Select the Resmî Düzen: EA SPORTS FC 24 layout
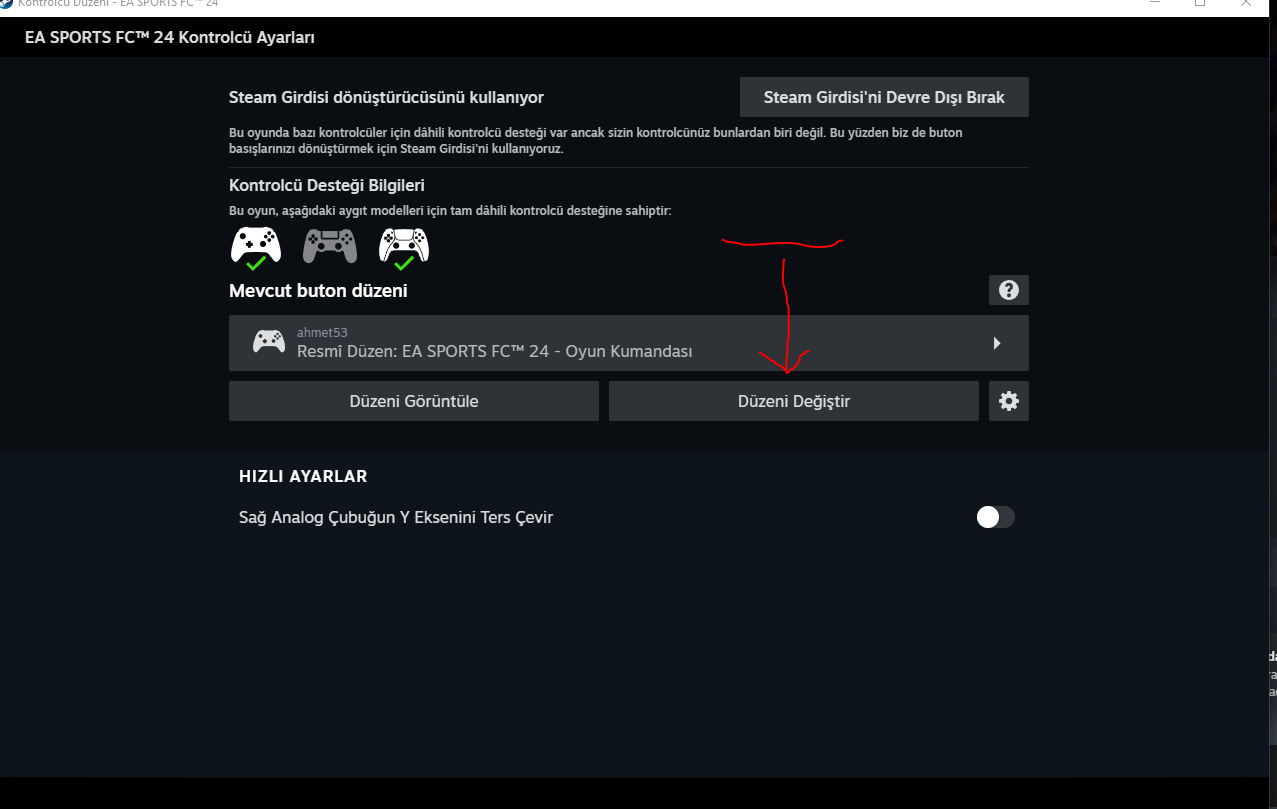This screenshot has width=1277, height=809. click(x=629, y=343)
